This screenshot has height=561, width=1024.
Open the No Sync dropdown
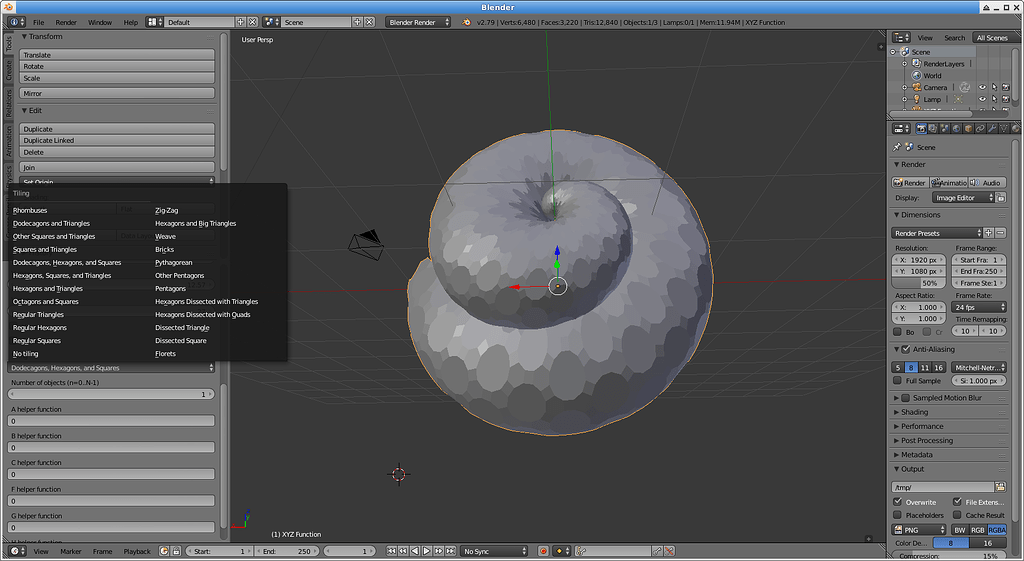[494, 551]
